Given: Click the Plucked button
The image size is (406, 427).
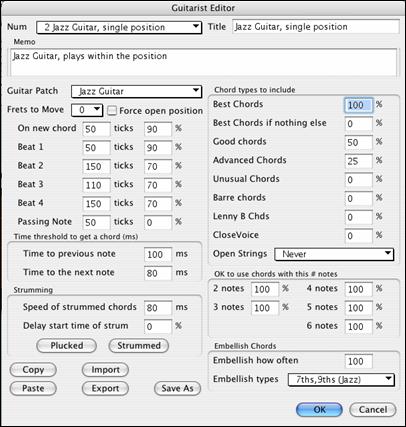Looking at the screenshot, I should click(x=66, y=346).
